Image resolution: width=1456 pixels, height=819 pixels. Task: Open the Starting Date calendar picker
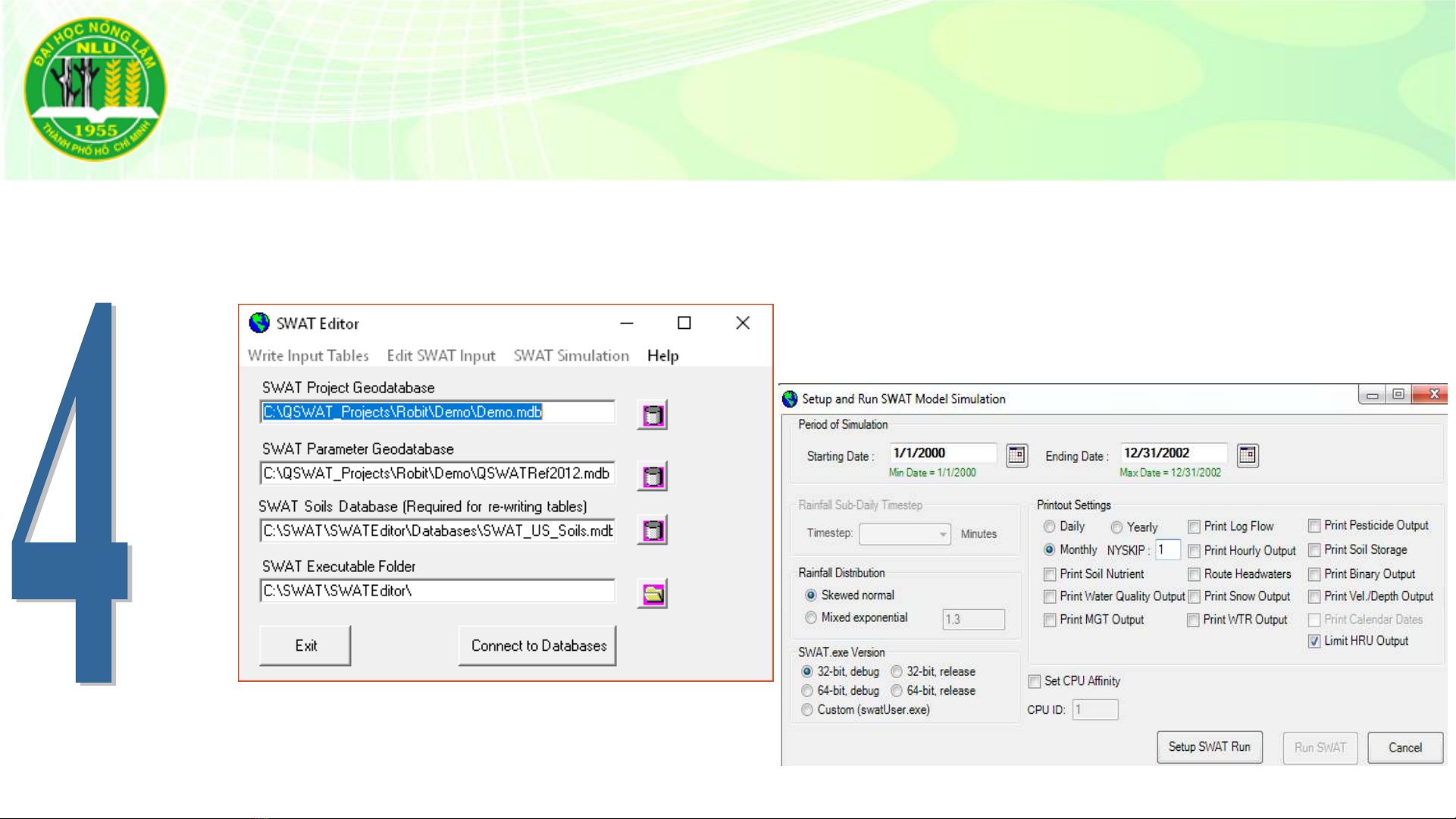(1016, 455)
